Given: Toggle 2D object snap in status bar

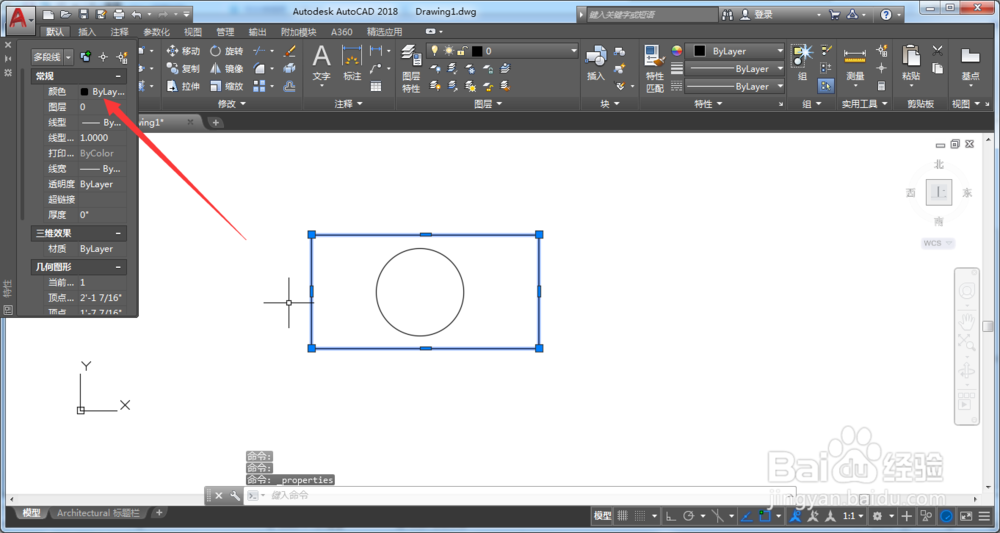Looking at the screenshot, I should point(765,516).
